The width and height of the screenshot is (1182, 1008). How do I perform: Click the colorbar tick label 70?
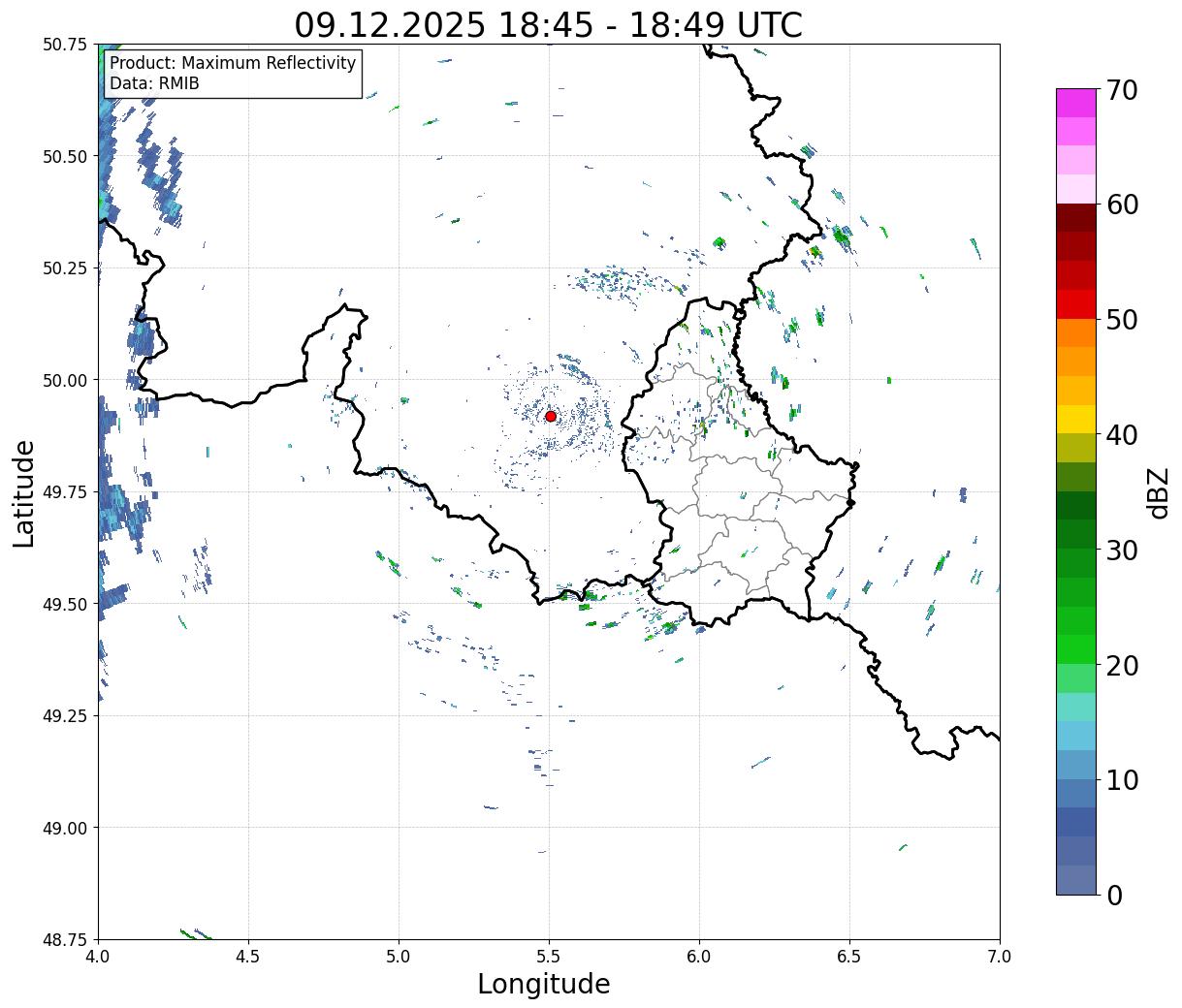pos(1122,90)
